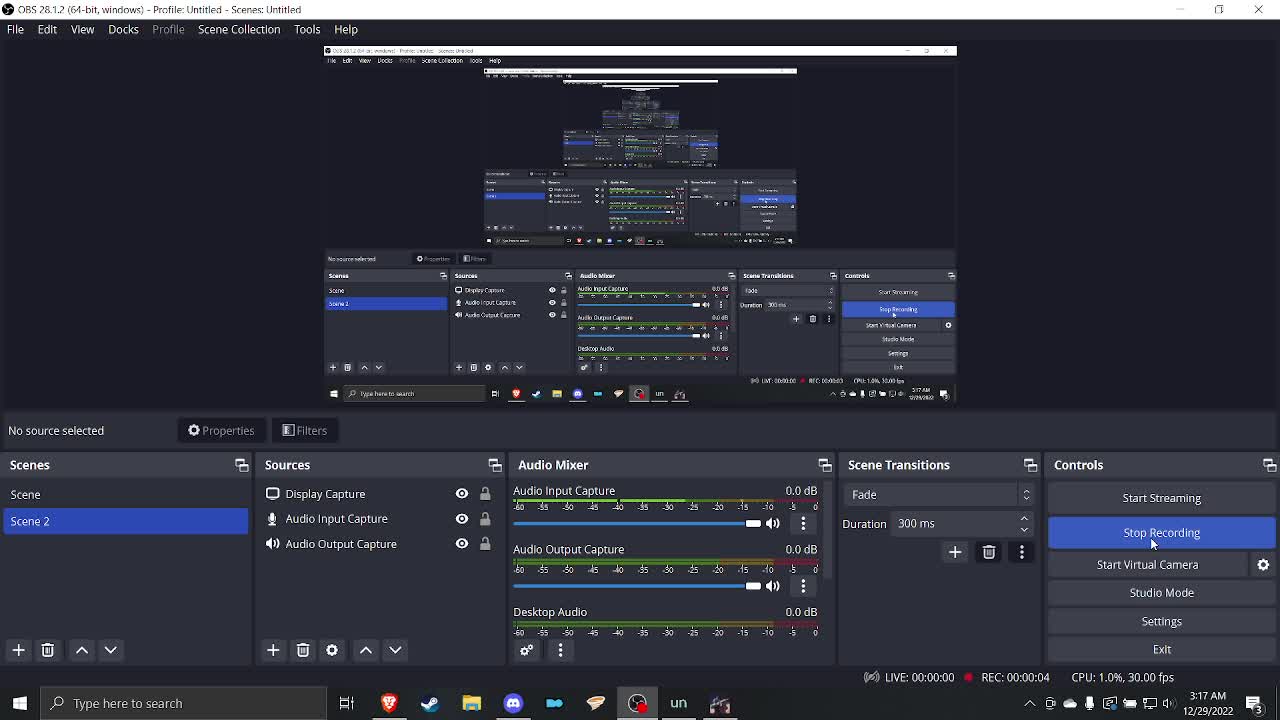This screenshot has width=1280, height=720.
Task: Move the selected source up
Action: [366, 650]
